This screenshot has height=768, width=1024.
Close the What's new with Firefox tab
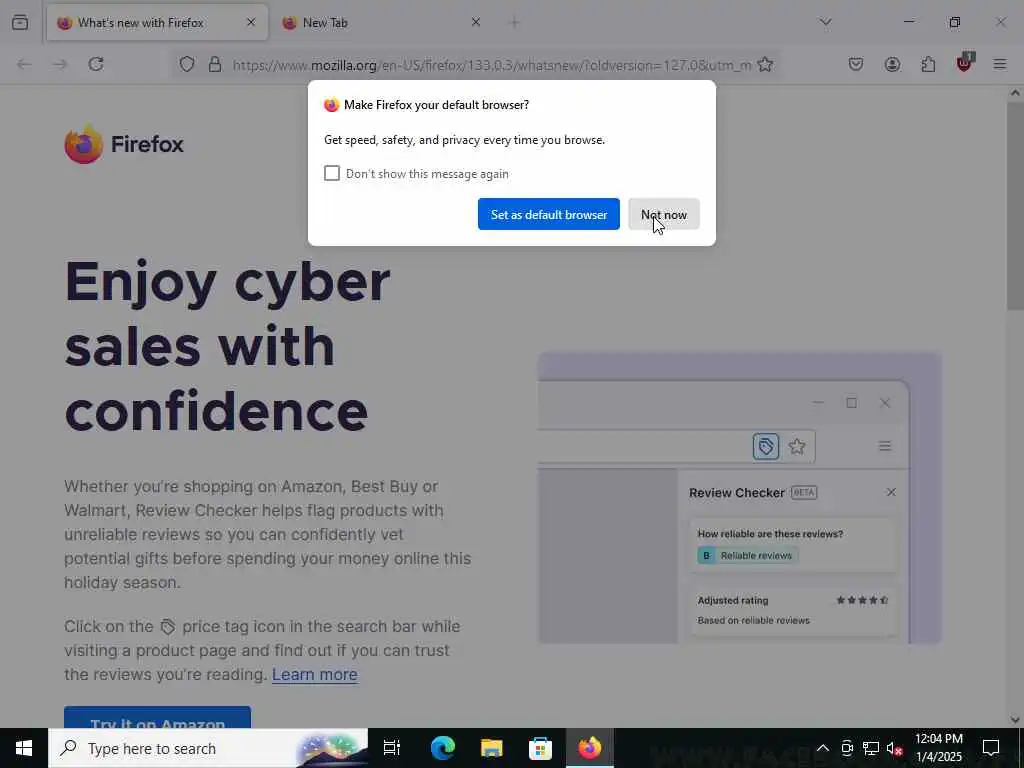click(x=251, y=22)
